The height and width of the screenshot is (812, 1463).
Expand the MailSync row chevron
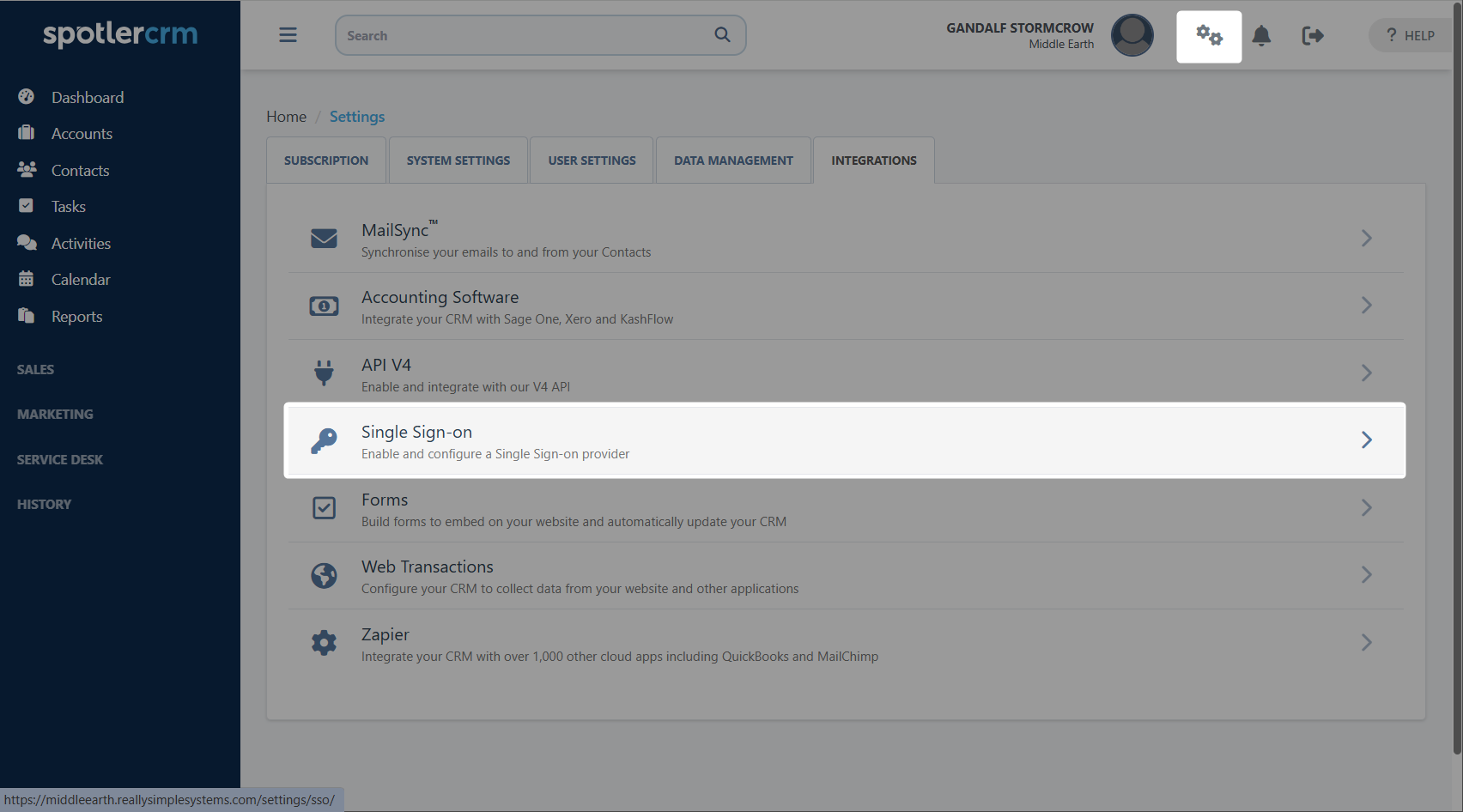1367,238
